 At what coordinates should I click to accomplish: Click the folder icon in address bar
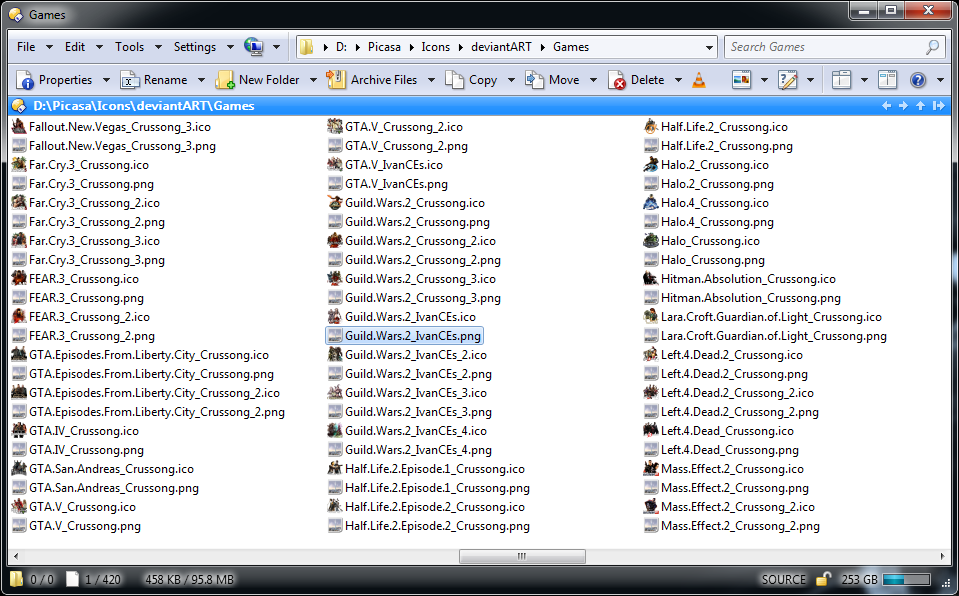pyautogui.click(x=306, y=47)
